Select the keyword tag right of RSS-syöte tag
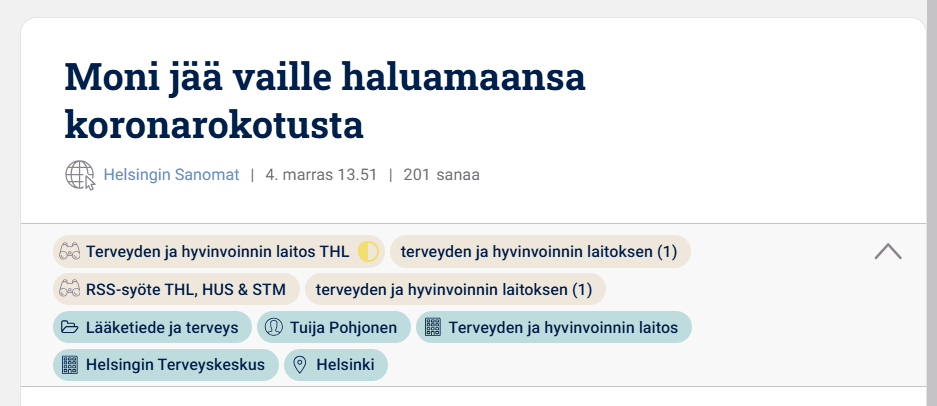Viewport: 937px width, 406px height. pos(455,290)
